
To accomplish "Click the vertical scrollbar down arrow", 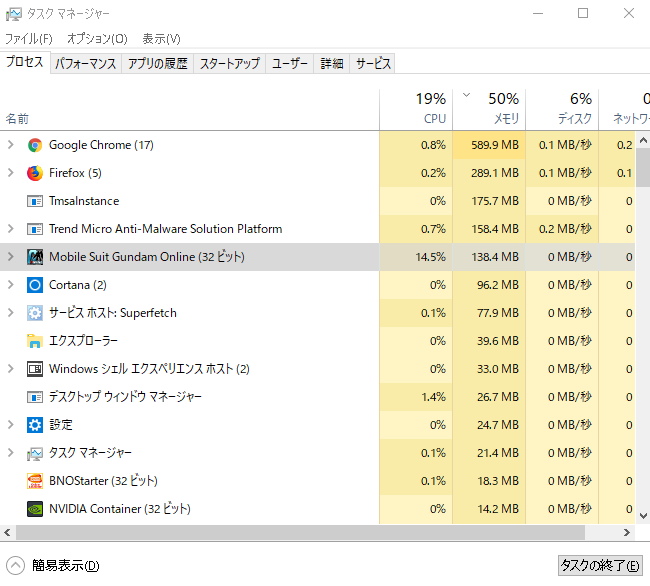I will click(643, 517).
